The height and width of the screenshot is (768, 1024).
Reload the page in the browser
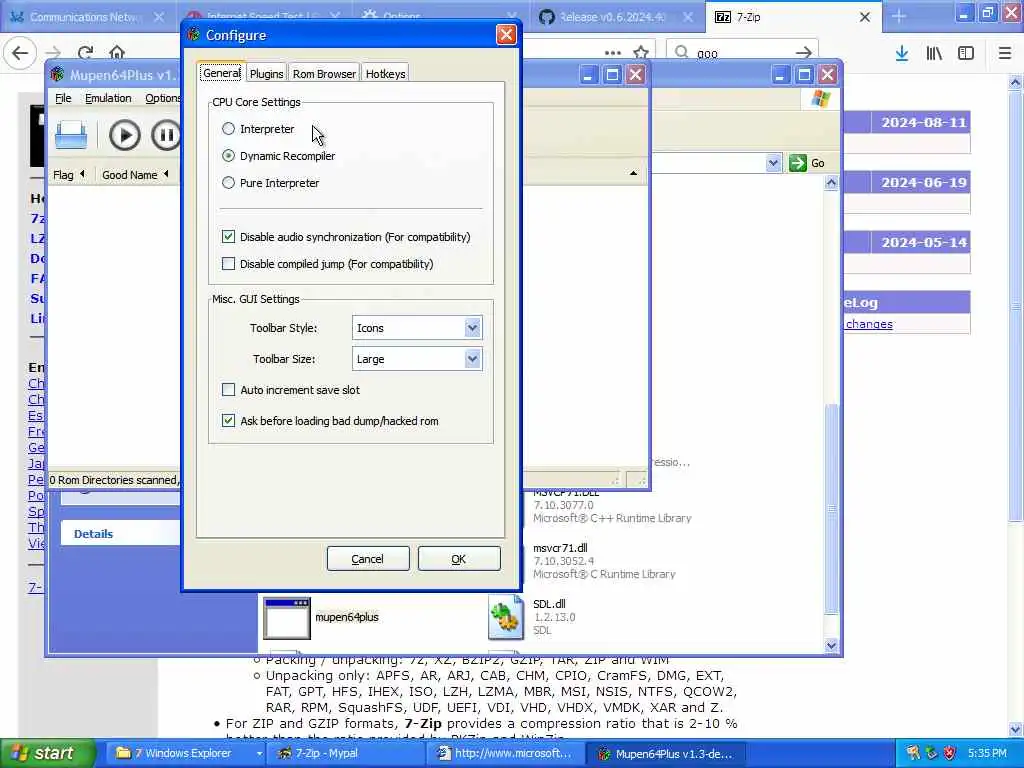[85, 53]
